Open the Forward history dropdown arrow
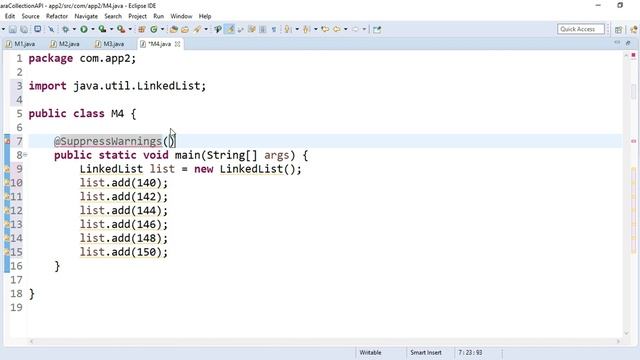Screen dimensions: 640x360 [364, 29]
